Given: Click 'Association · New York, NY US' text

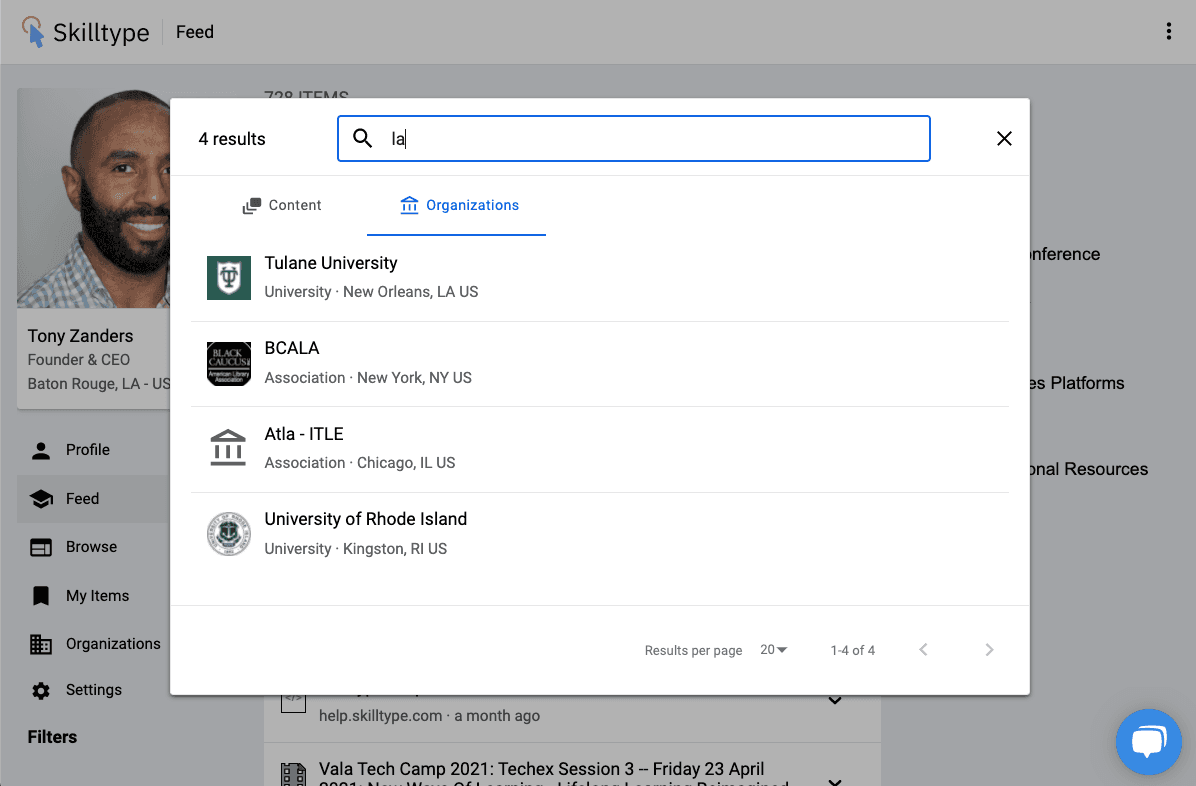Looking at the screenshot, I should coord(368,378).
